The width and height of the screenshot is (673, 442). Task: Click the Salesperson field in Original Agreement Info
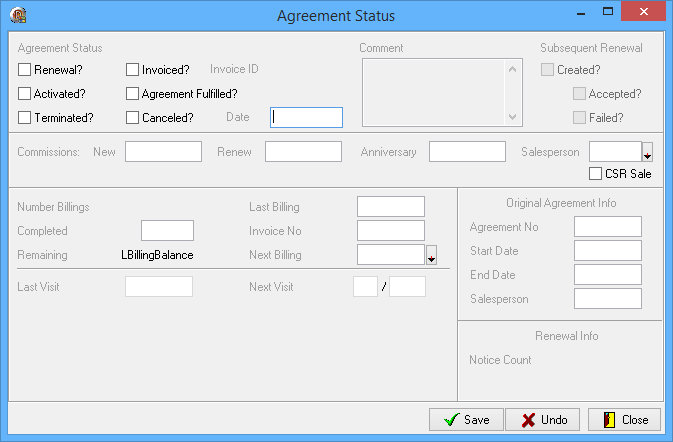point(608,299)
